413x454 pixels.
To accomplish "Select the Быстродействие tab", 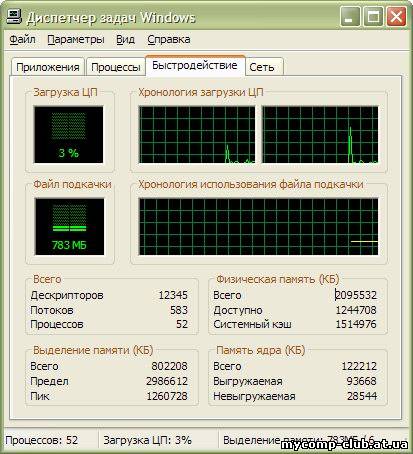I will tap(195, 66).
